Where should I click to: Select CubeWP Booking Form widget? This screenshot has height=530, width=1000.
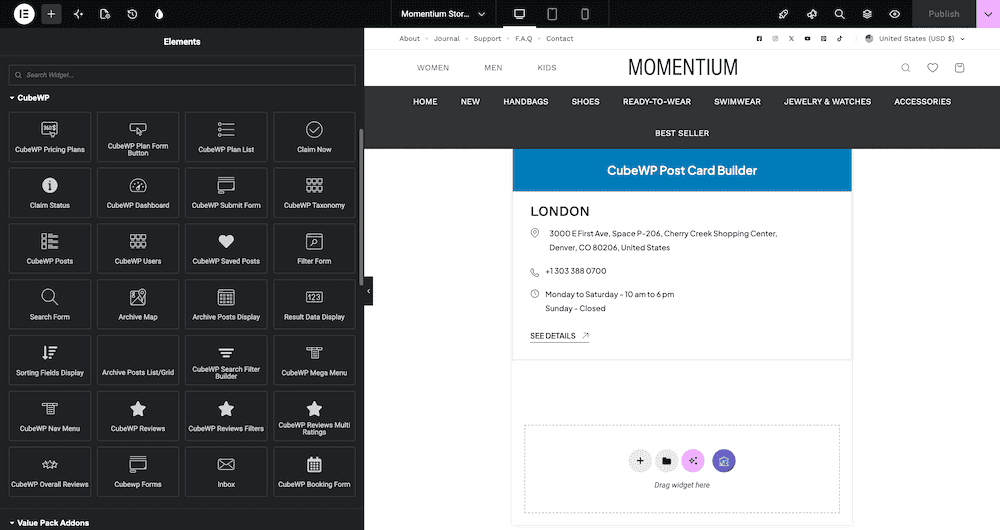pyautogui.click(x=314, y=472)
